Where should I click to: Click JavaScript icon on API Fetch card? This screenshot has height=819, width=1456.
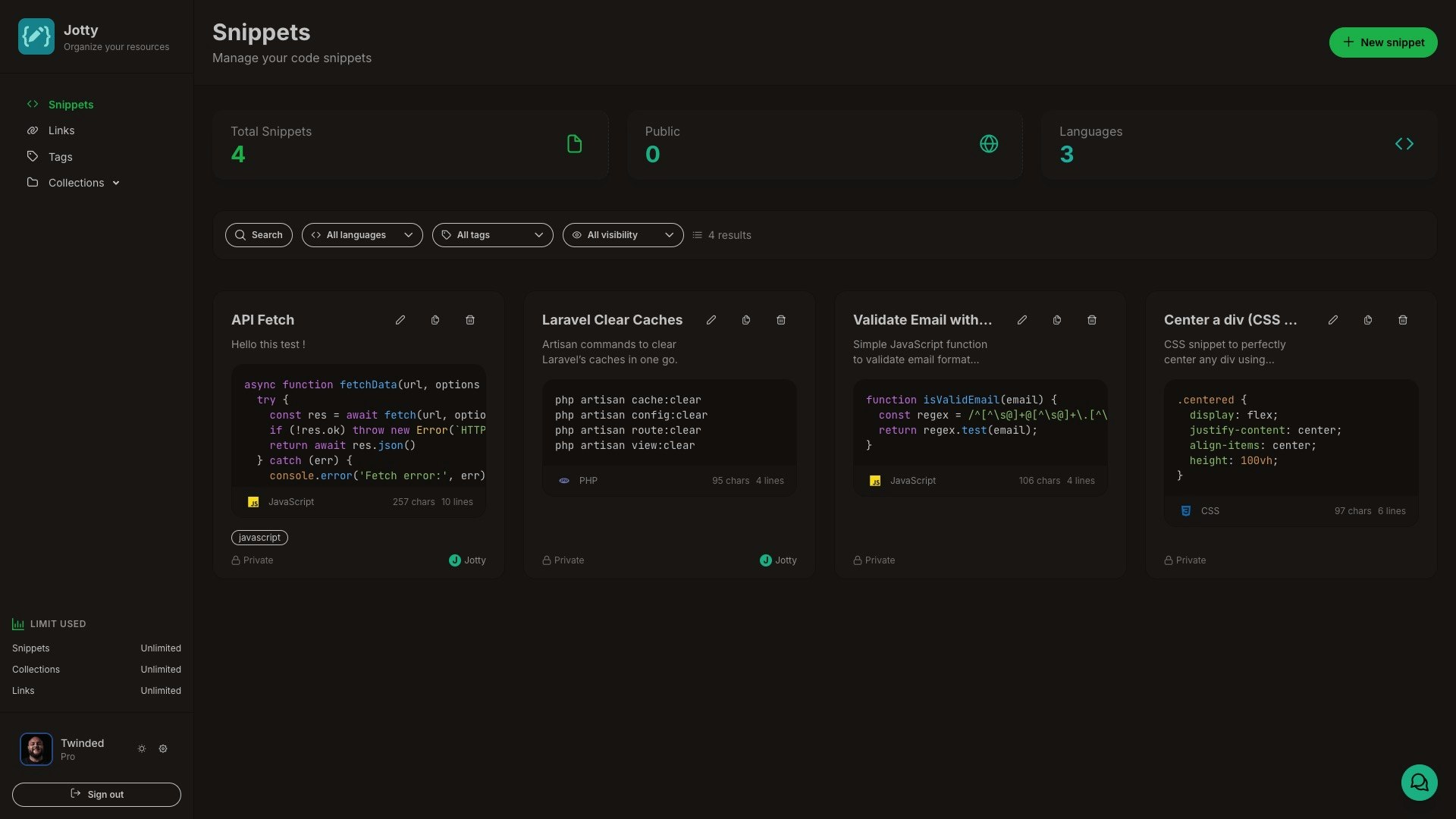pos(253,502)
